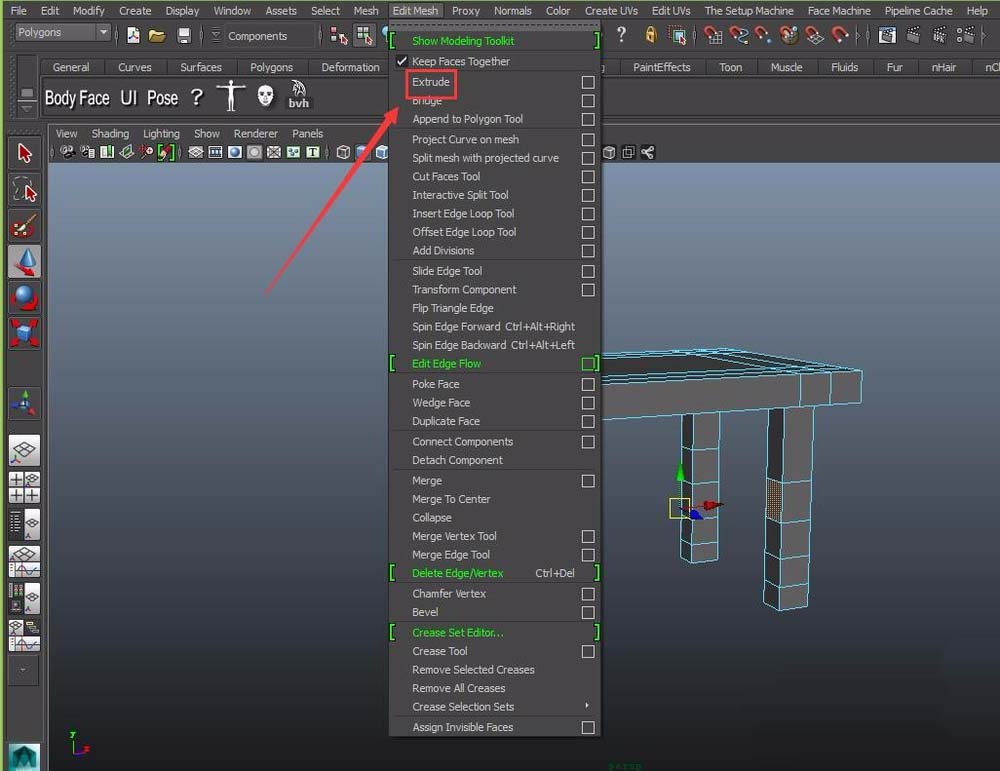The image size is (1000, 771).
Task: Open the viewport View menu
Action: tap(66, 133)
